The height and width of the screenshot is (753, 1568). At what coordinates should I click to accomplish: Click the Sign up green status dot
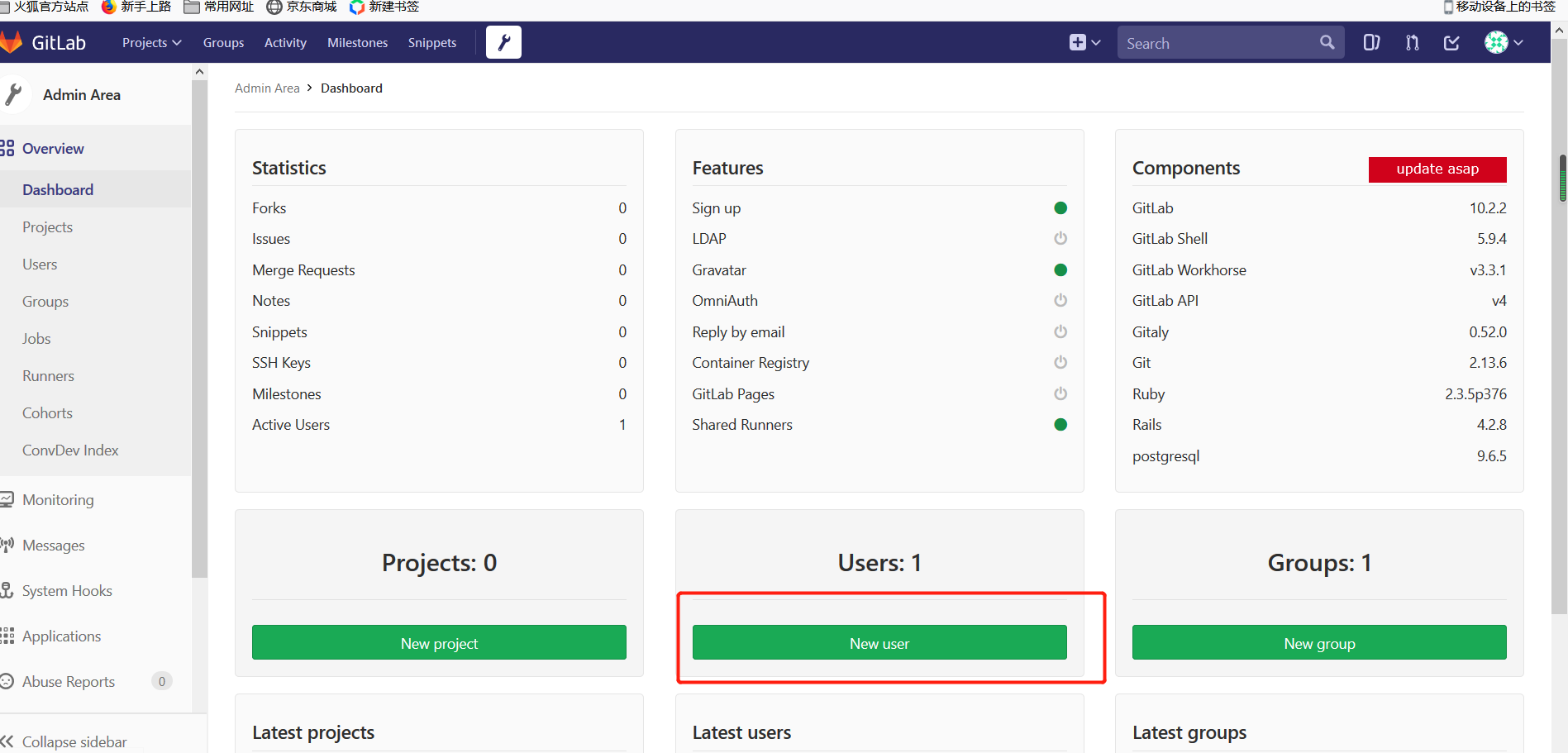(x=1060, y=208)
